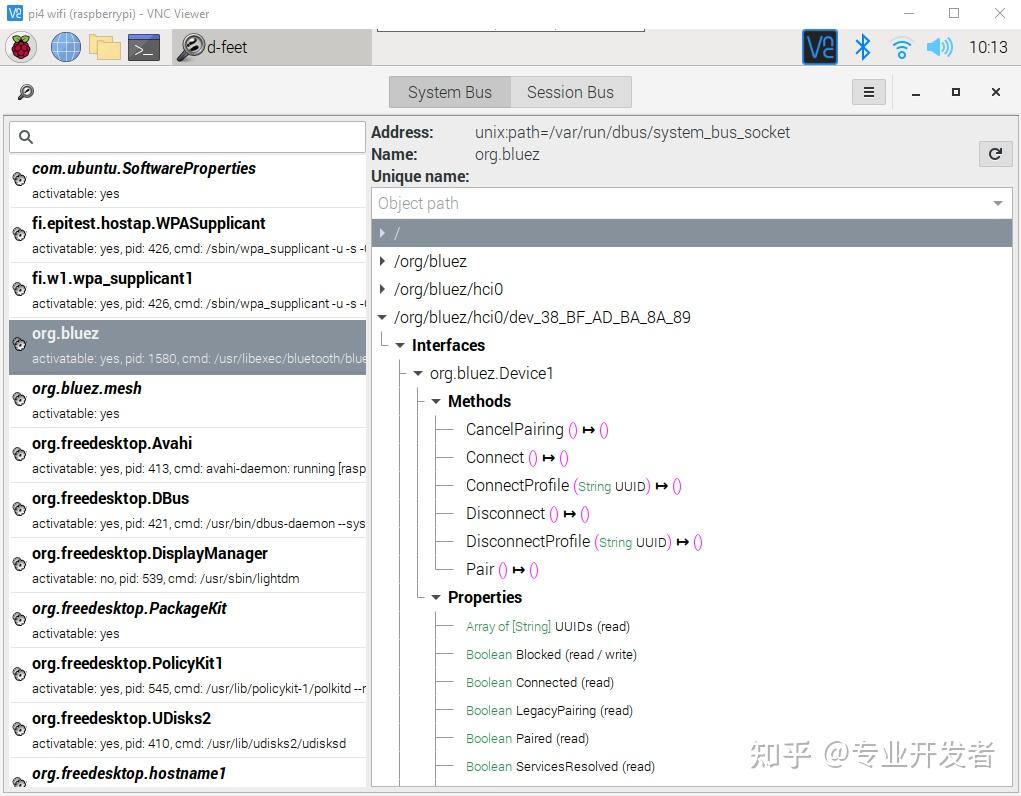The image size is (1021, 796).
Task: Select org.freedesktop.hostname1 bus name
Action: [x=188, y=774]
